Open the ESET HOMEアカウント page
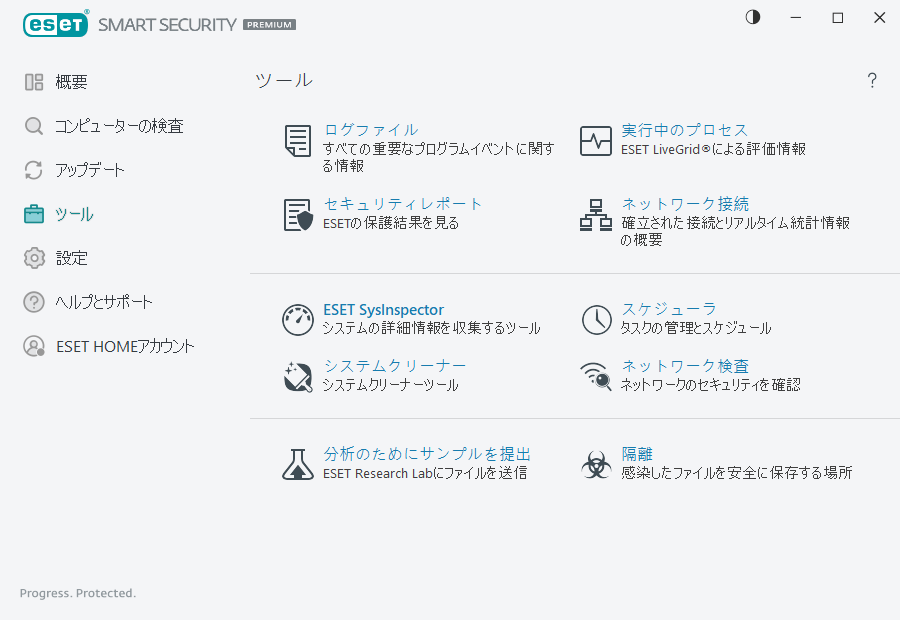This screenshot has width=900, height=620. click(110, 346)
